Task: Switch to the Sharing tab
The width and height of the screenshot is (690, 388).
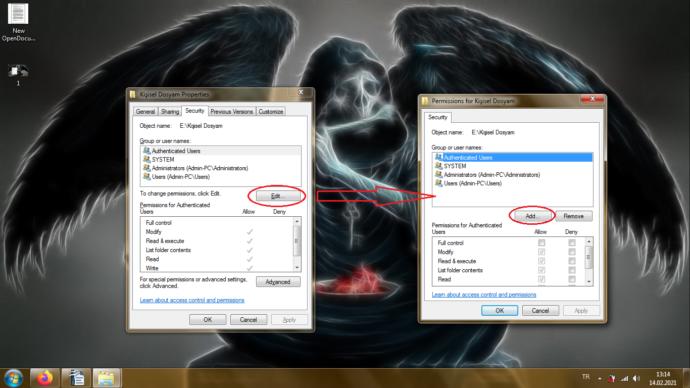Action: pos(170,112)
